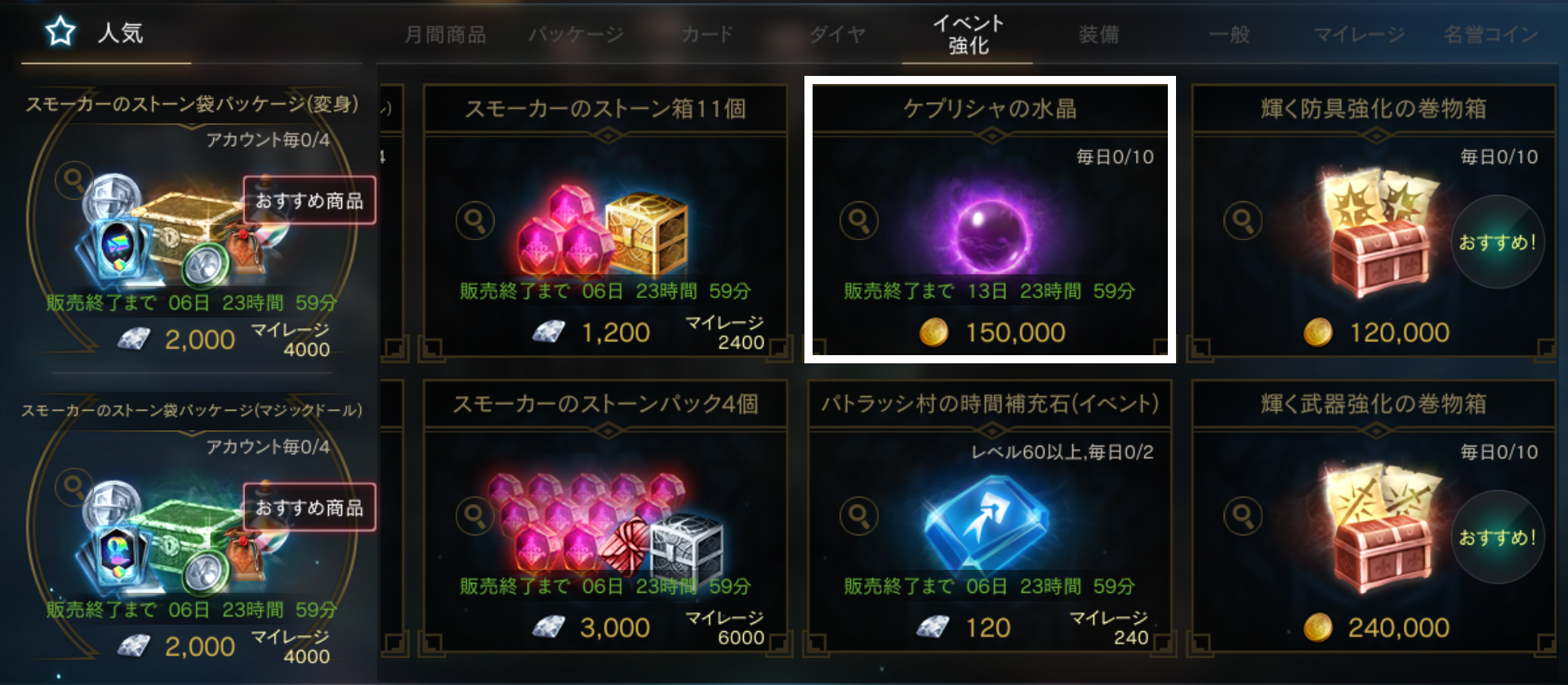Click magnifier icon on ケプリシャの水晶 item
This screenshot has height=685, width=1568.
point(859,220)
